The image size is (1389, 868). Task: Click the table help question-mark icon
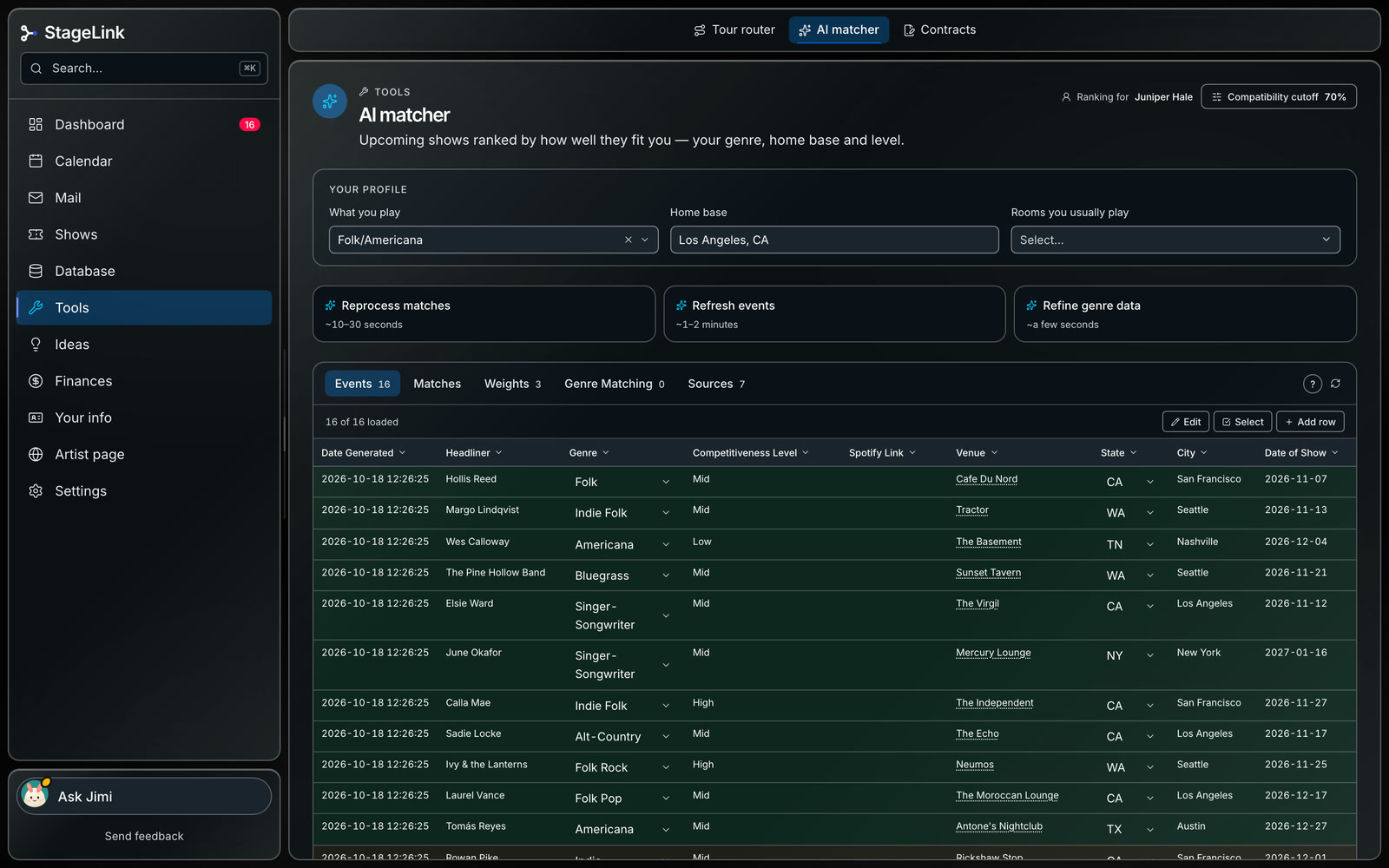click(1312, 384)
